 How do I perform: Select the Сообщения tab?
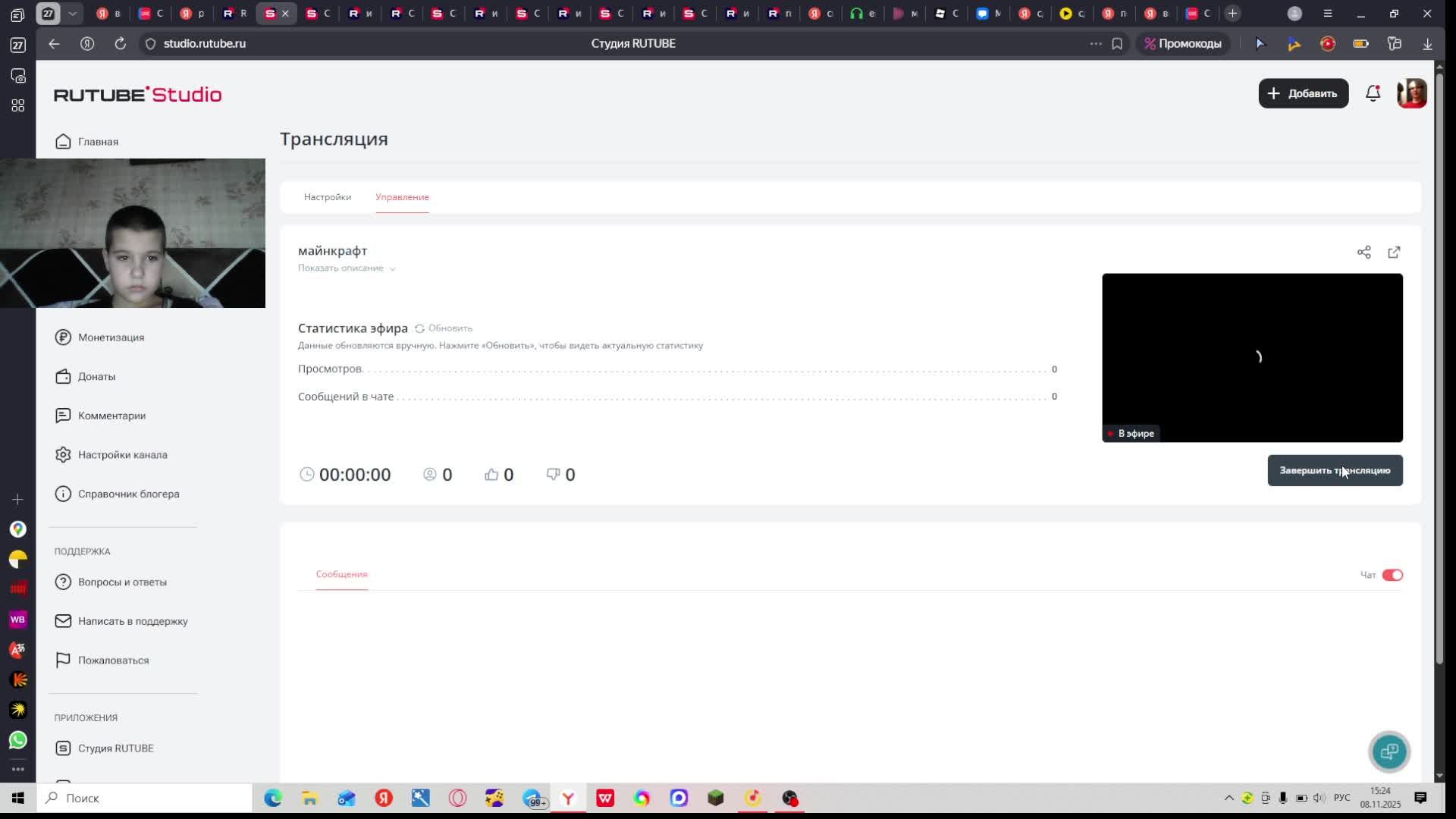341,574
